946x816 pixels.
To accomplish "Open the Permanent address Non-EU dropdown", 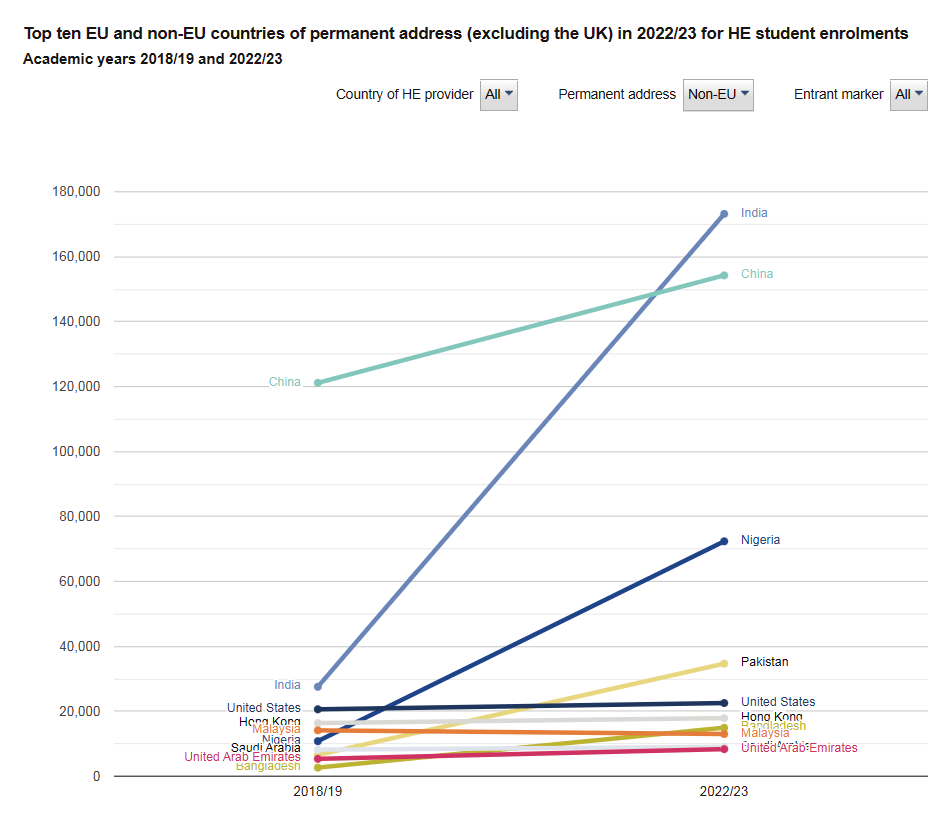I will (x=718, y=95).
